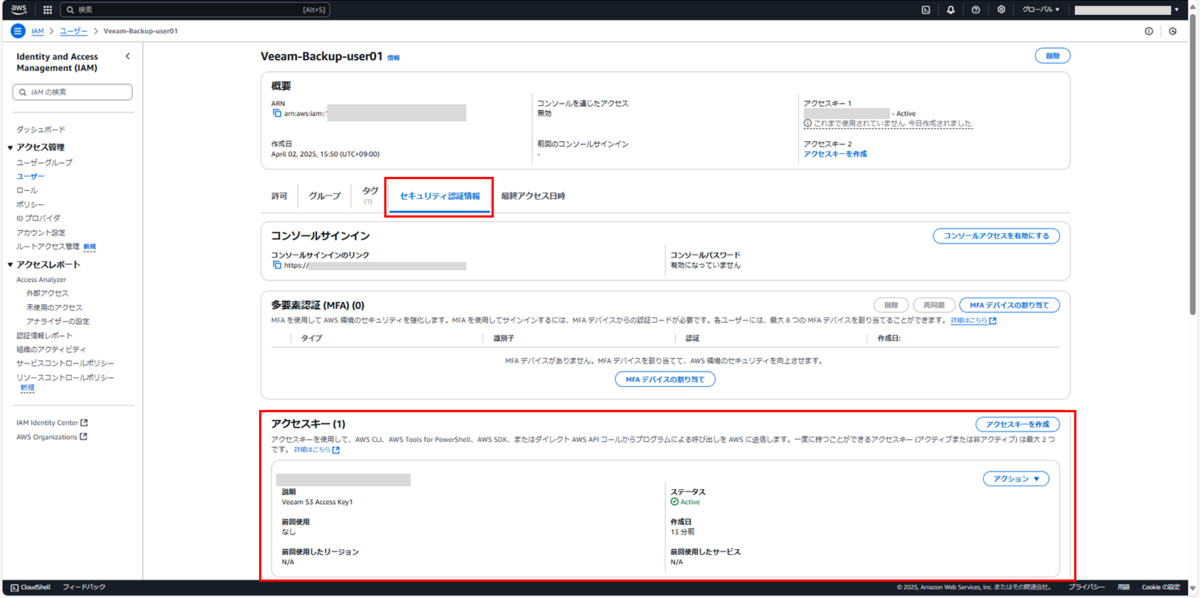Copy the console sign-in link
This screenshot has width=1200, height=598.
[276, 265]
